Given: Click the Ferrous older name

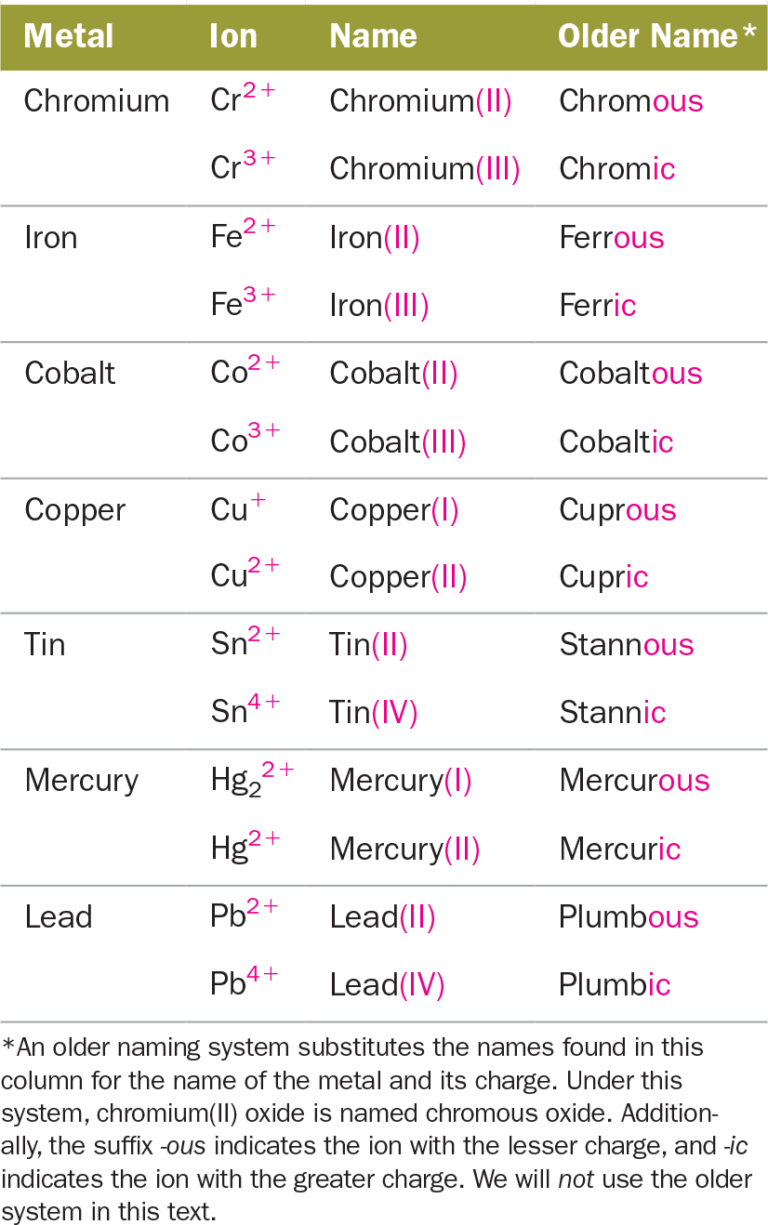Looking at the screenshot, I should point(611,238).
